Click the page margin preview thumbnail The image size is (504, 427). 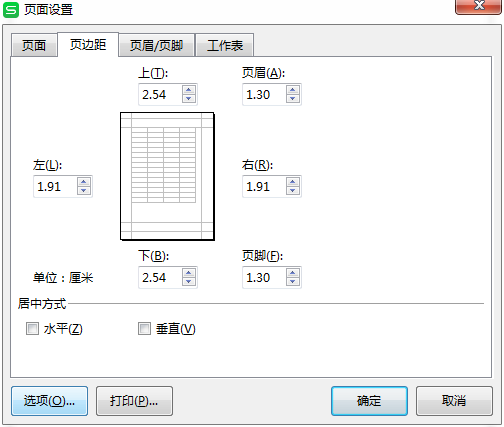coord(167,176)
